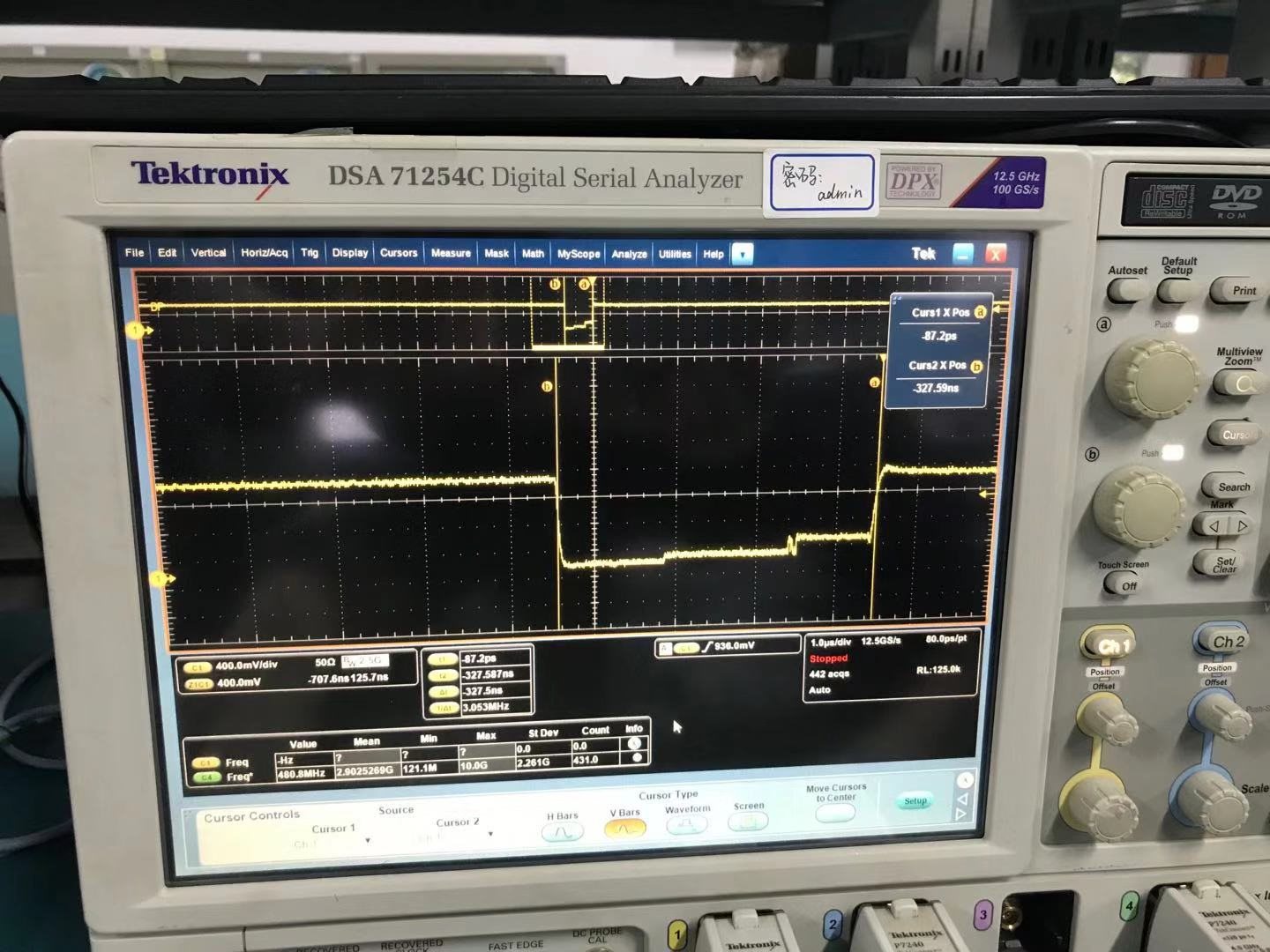Open the Trig menu
The width and height of the screenshot is (1270, 952).
click(x=309, y=253)
